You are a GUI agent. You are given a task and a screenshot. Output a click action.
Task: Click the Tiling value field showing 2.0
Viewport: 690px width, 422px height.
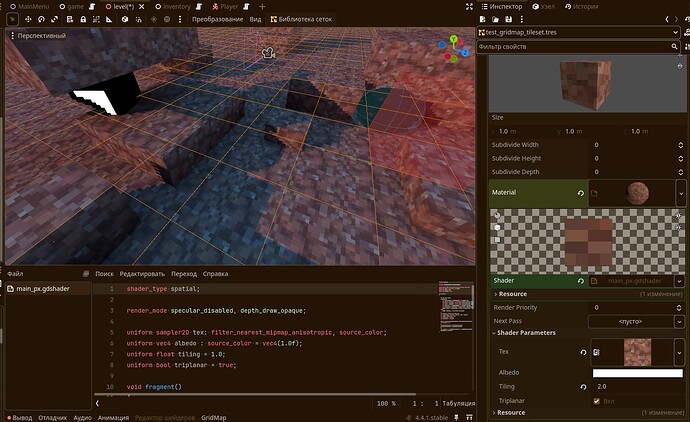coord(638,387)
